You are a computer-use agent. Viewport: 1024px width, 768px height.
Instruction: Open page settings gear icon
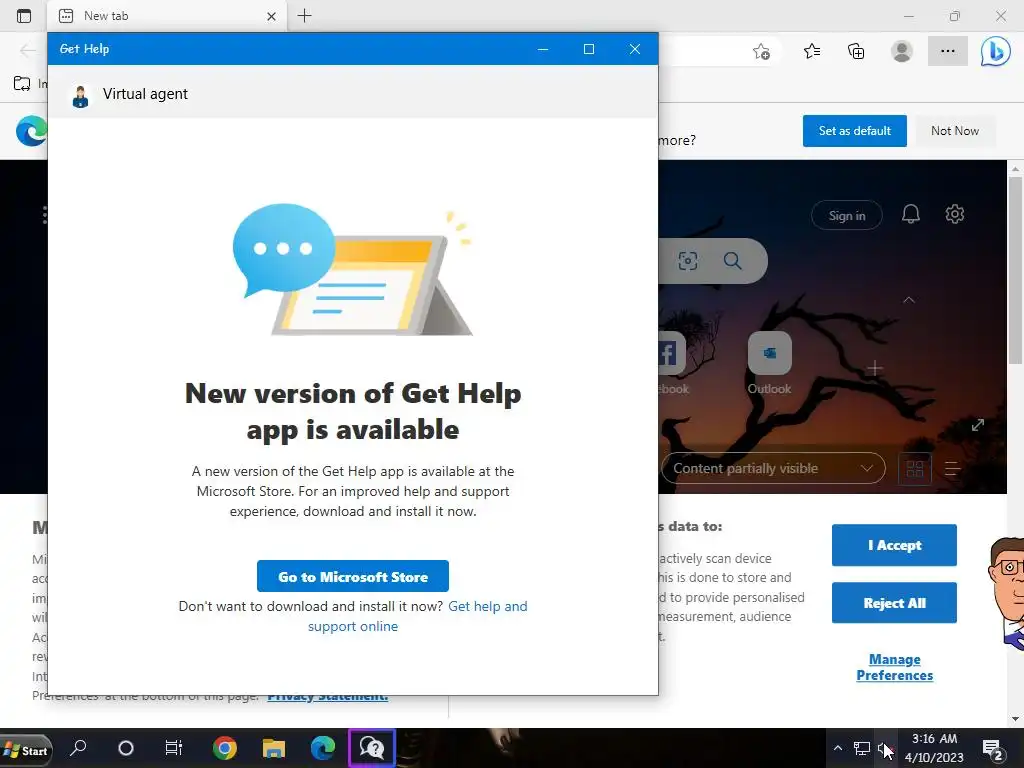pos(954,214)
